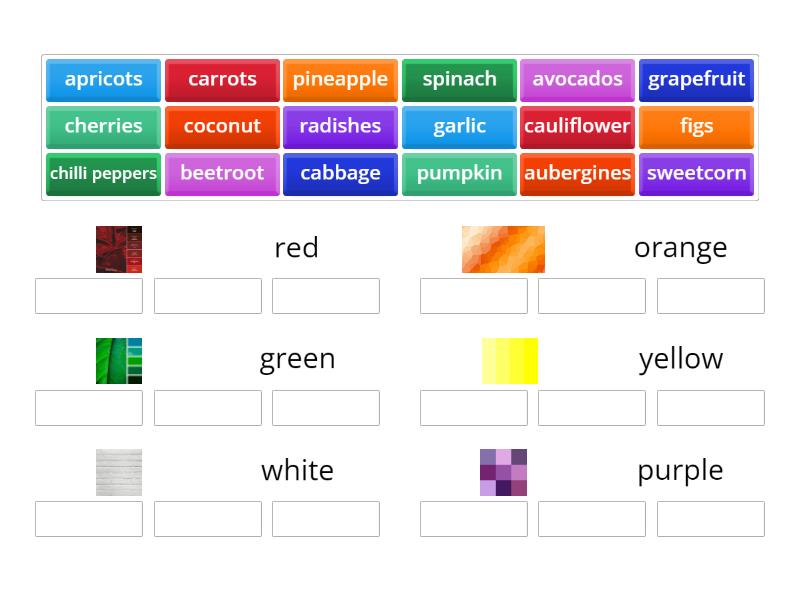
Task: Select the chilli peppers tile
Action: pyautogui.click(x=103, y=174)
